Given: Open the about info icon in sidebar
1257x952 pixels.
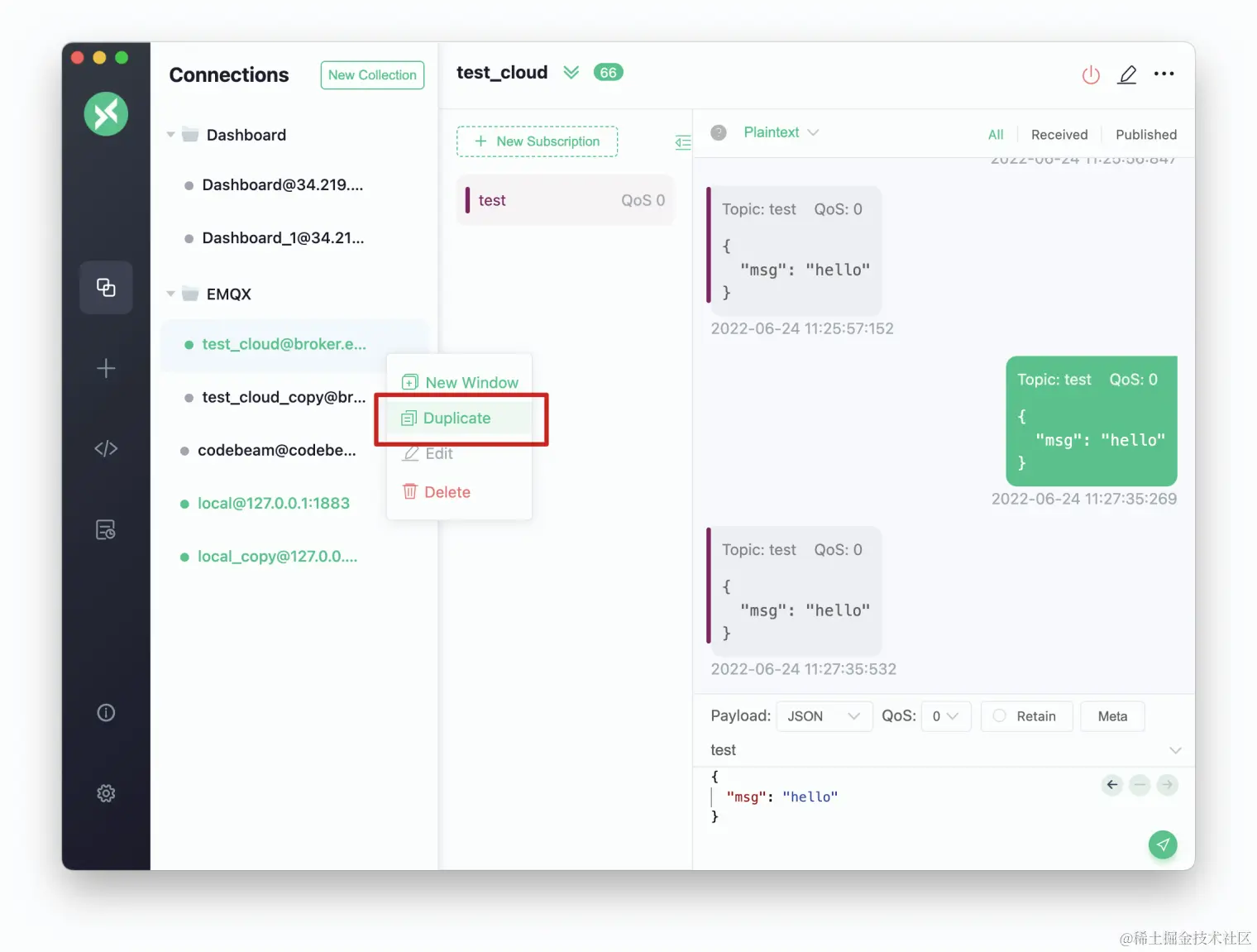Looking at the screenshot, I should (x=106, y=712).
